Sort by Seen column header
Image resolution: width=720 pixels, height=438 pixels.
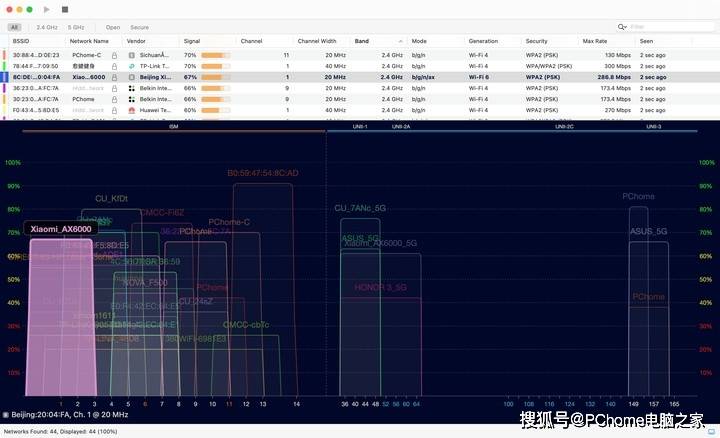point(646,41)
